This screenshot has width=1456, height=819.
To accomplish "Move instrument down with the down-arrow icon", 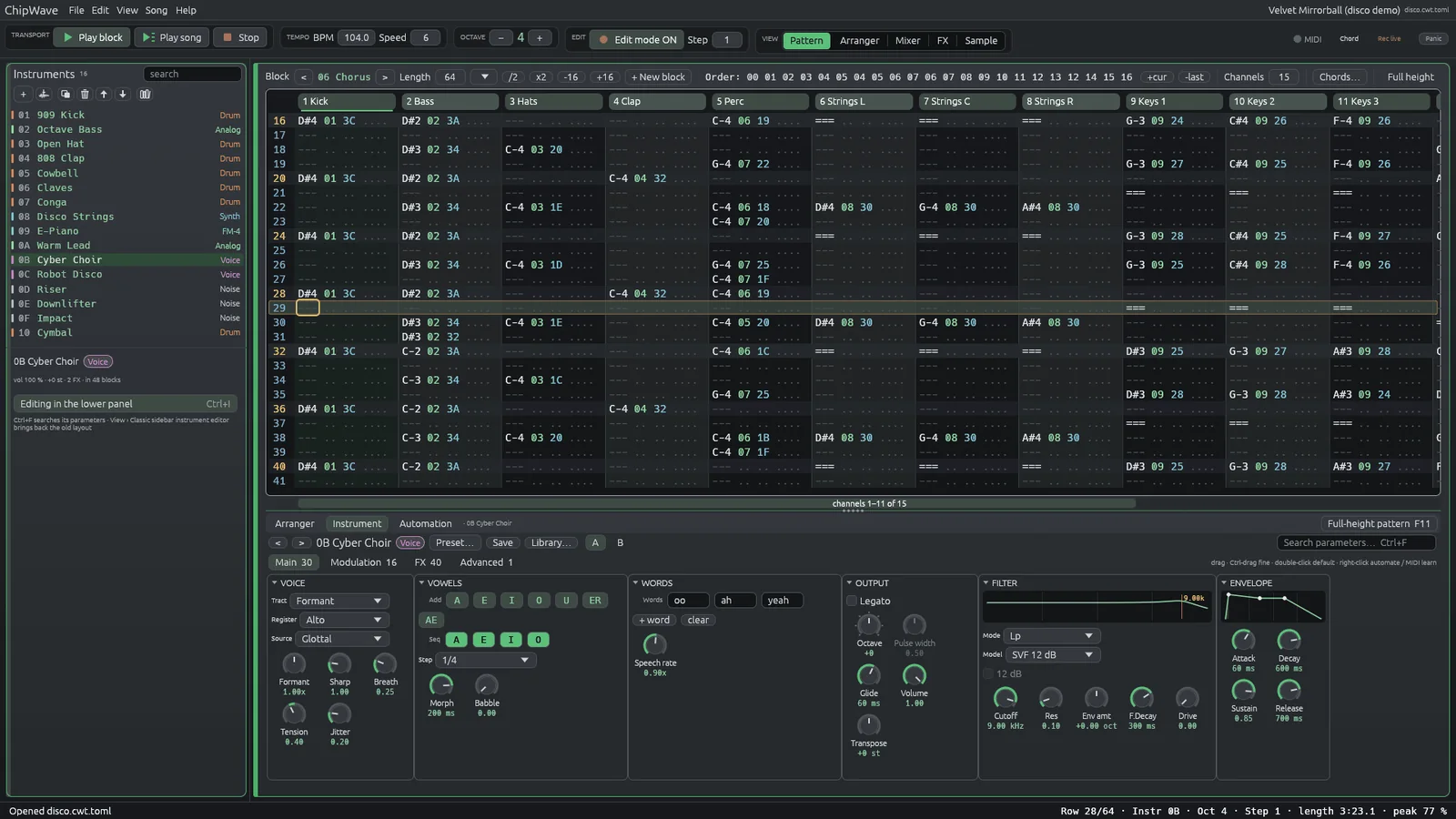I will point(123,94).
